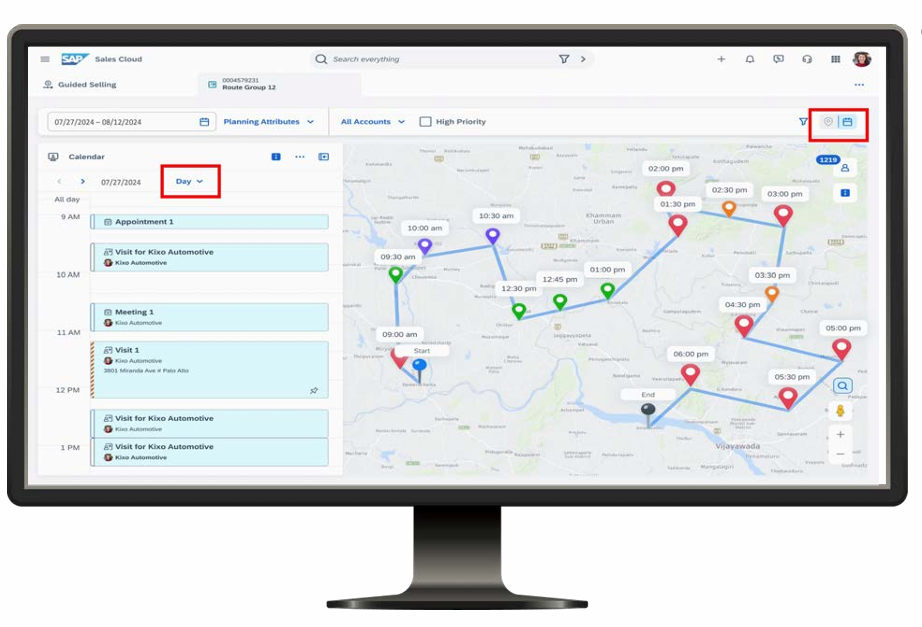Enable the High Priority checkbox
Image resolution: width=922 pixels, height=627 pixels.
425,122
